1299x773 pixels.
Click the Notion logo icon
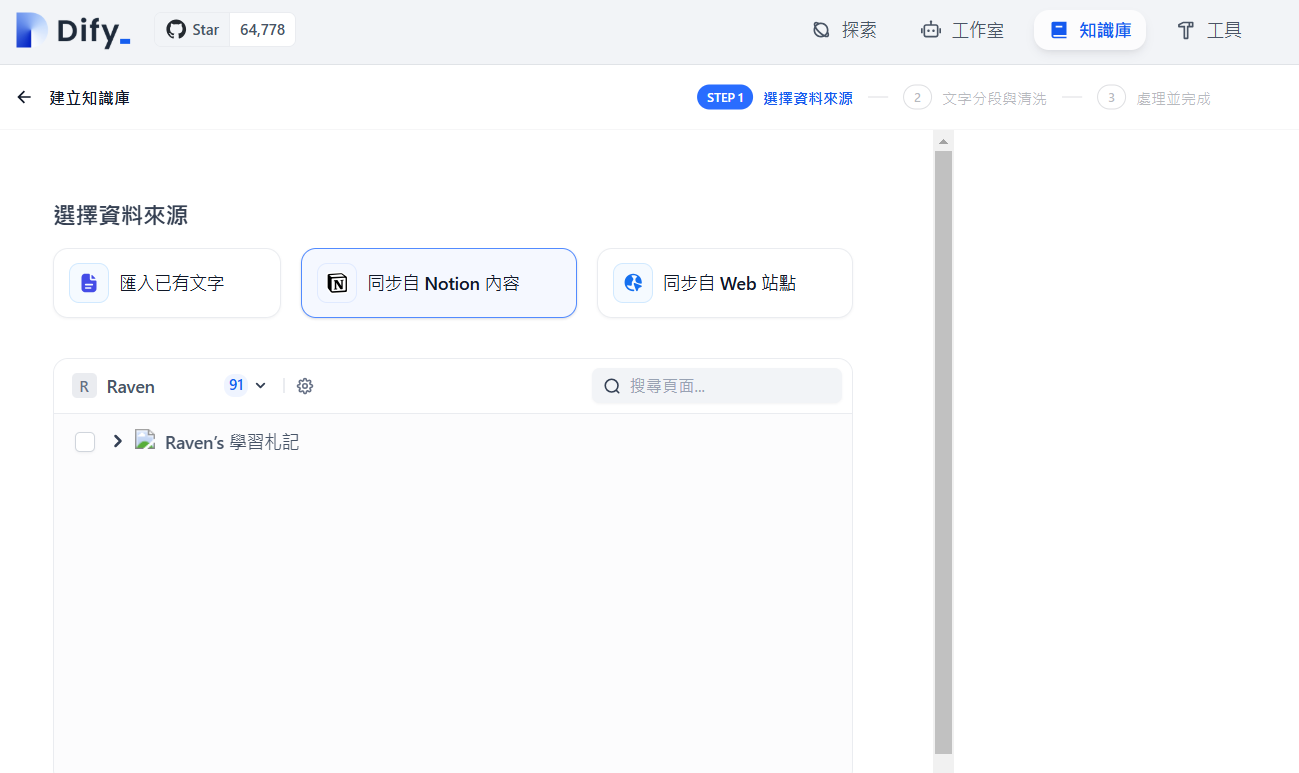click(x=337, y=283)
